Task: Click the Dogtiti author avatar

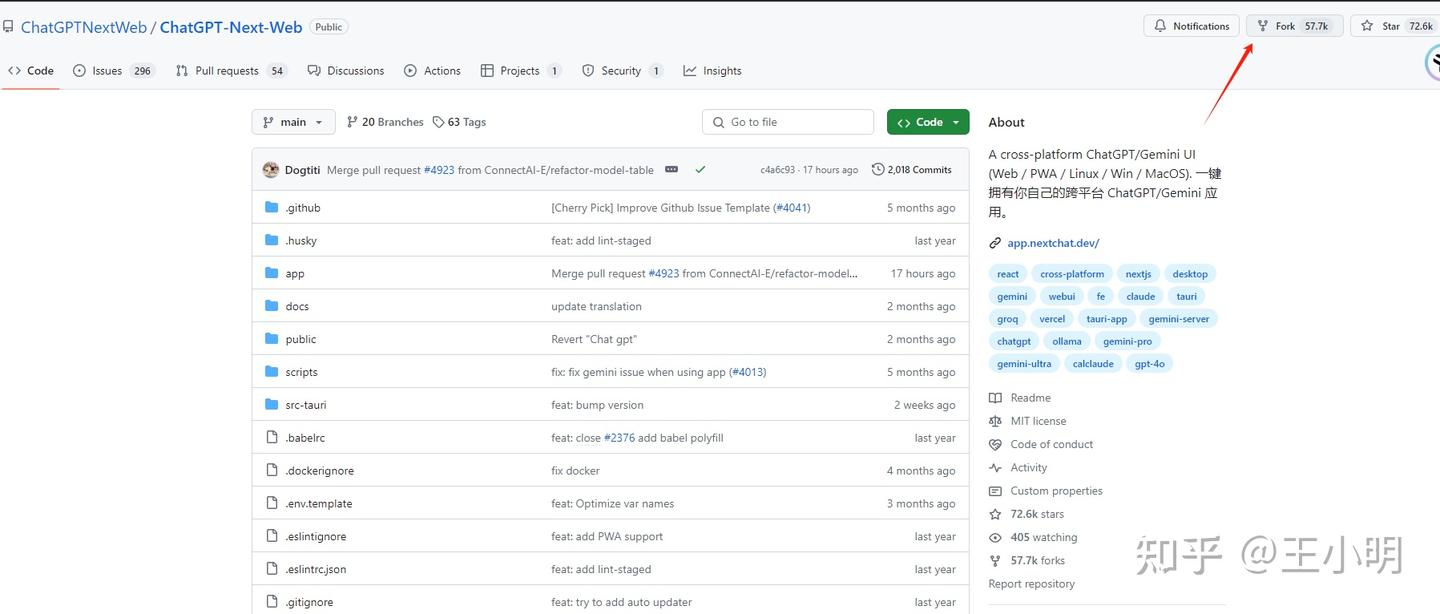Action: click(x=271, y=170)
